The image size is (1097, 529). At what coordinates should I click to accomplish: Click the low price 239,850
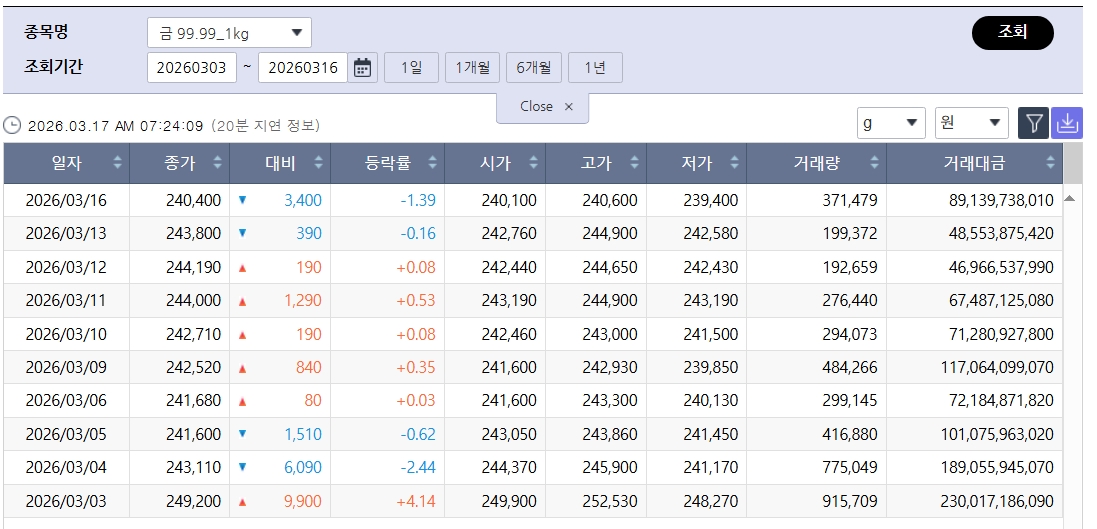point(710,367)
